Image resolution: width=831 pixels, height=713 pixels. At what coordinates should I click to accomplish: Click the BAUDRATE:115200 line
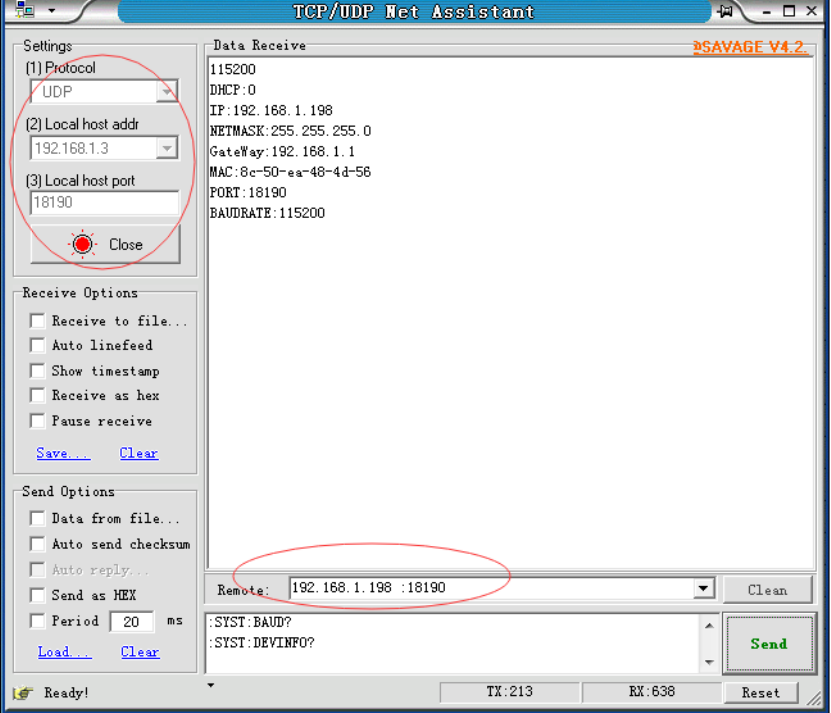(x=268, y=213)
